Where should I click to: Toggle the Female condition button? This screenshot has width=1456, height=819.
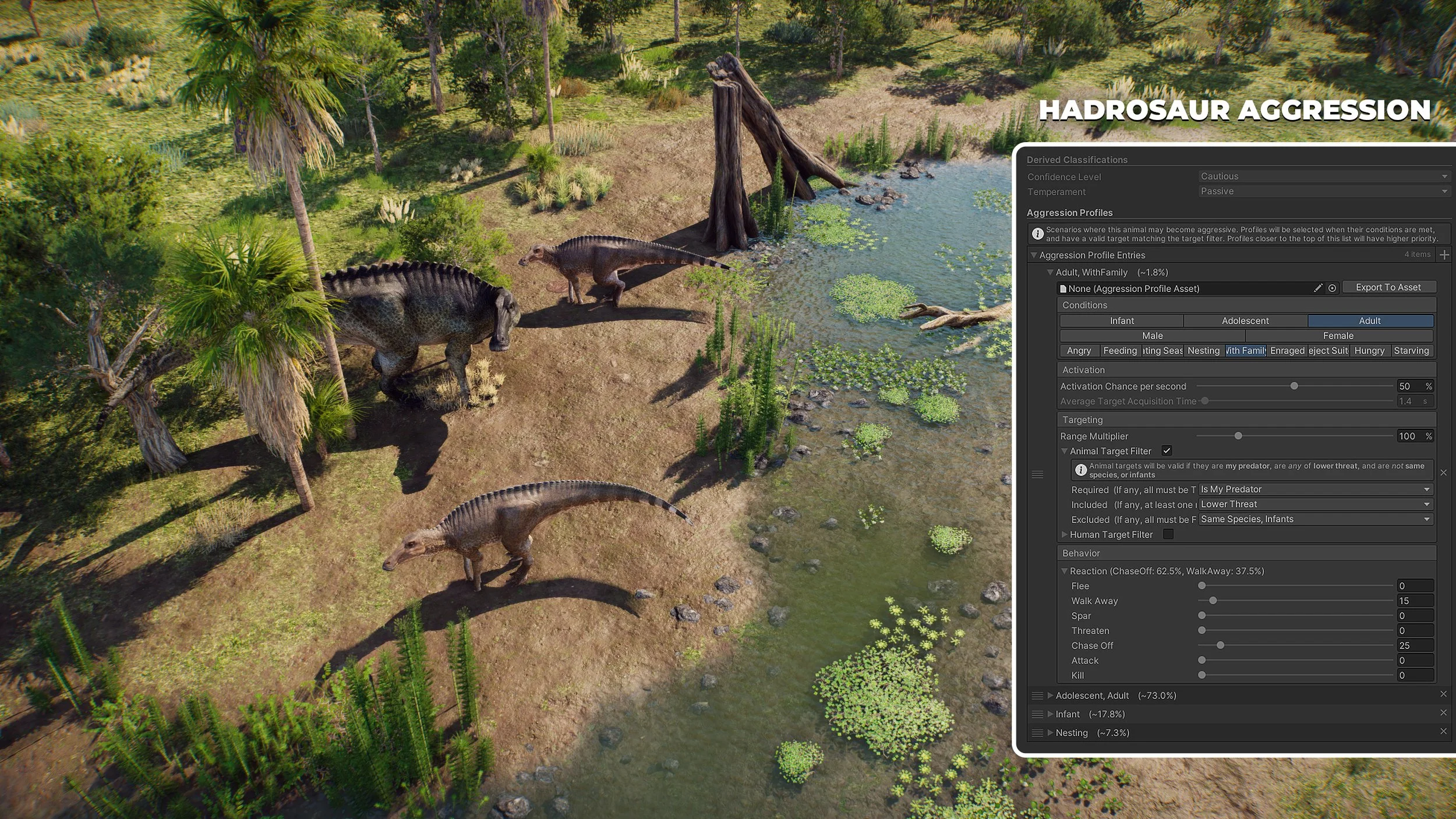click(x=1338, y=336)
